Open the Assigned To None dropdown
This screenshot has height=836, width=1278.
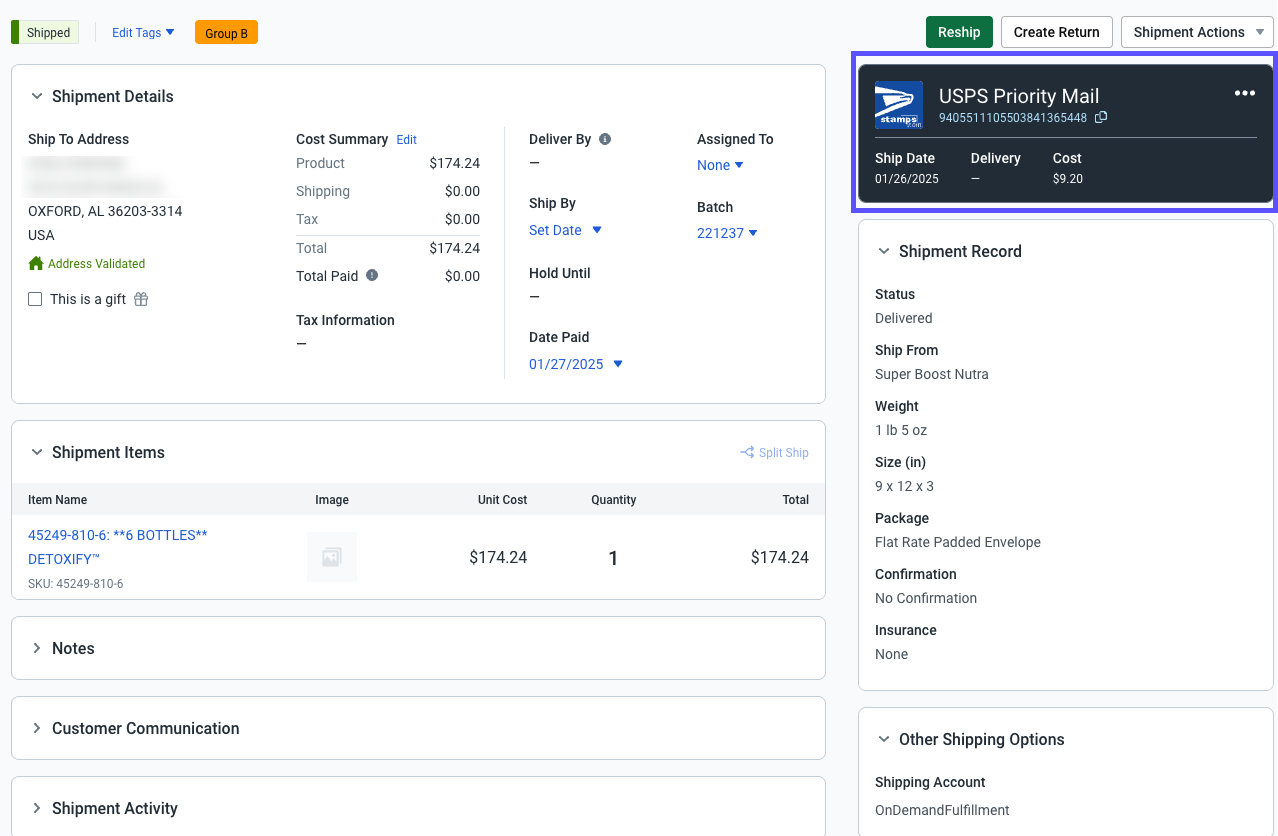click(x=720, y=165)
